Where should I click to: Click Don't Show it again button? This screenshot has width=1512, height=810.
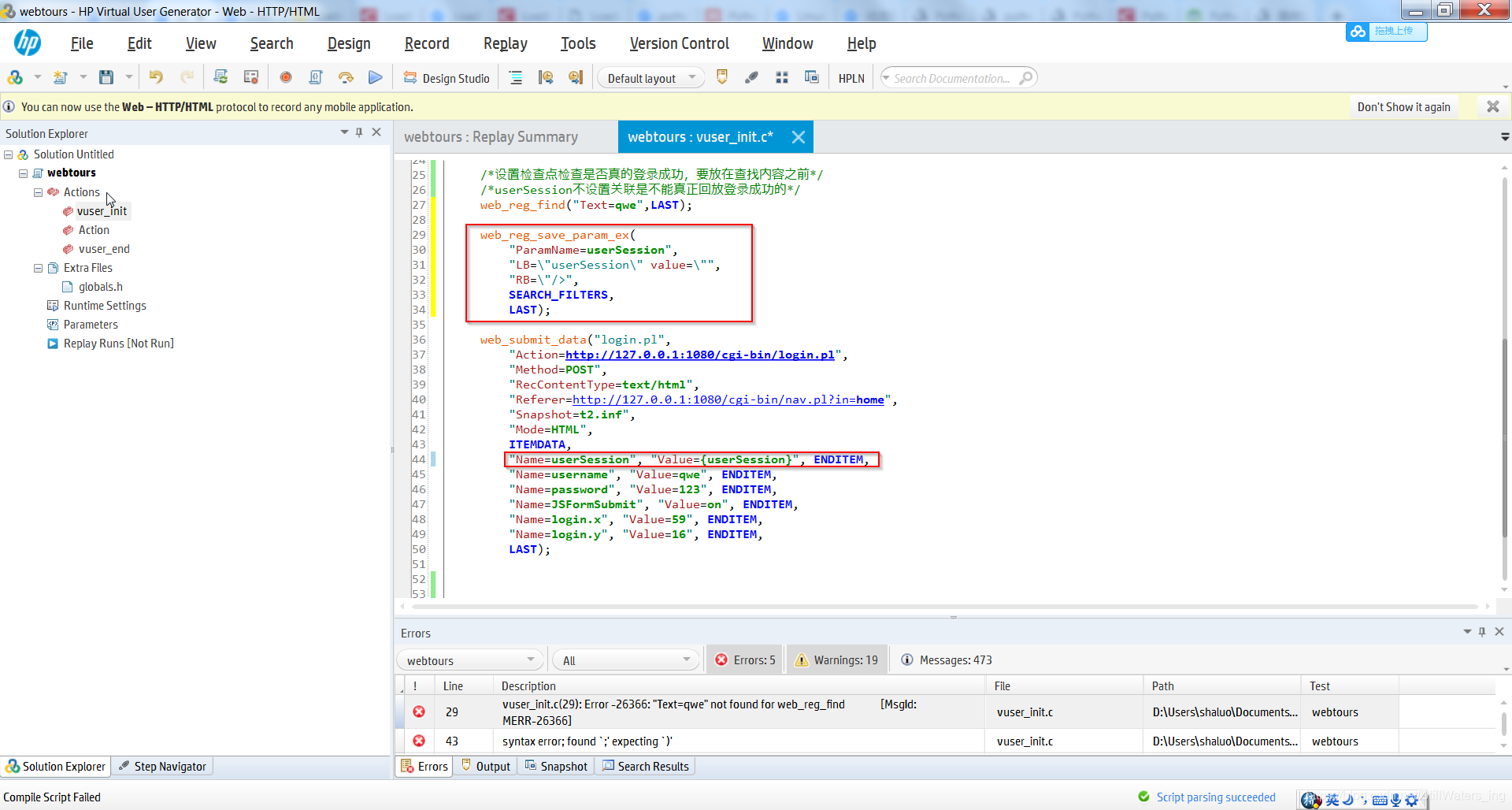[1403, 106]
